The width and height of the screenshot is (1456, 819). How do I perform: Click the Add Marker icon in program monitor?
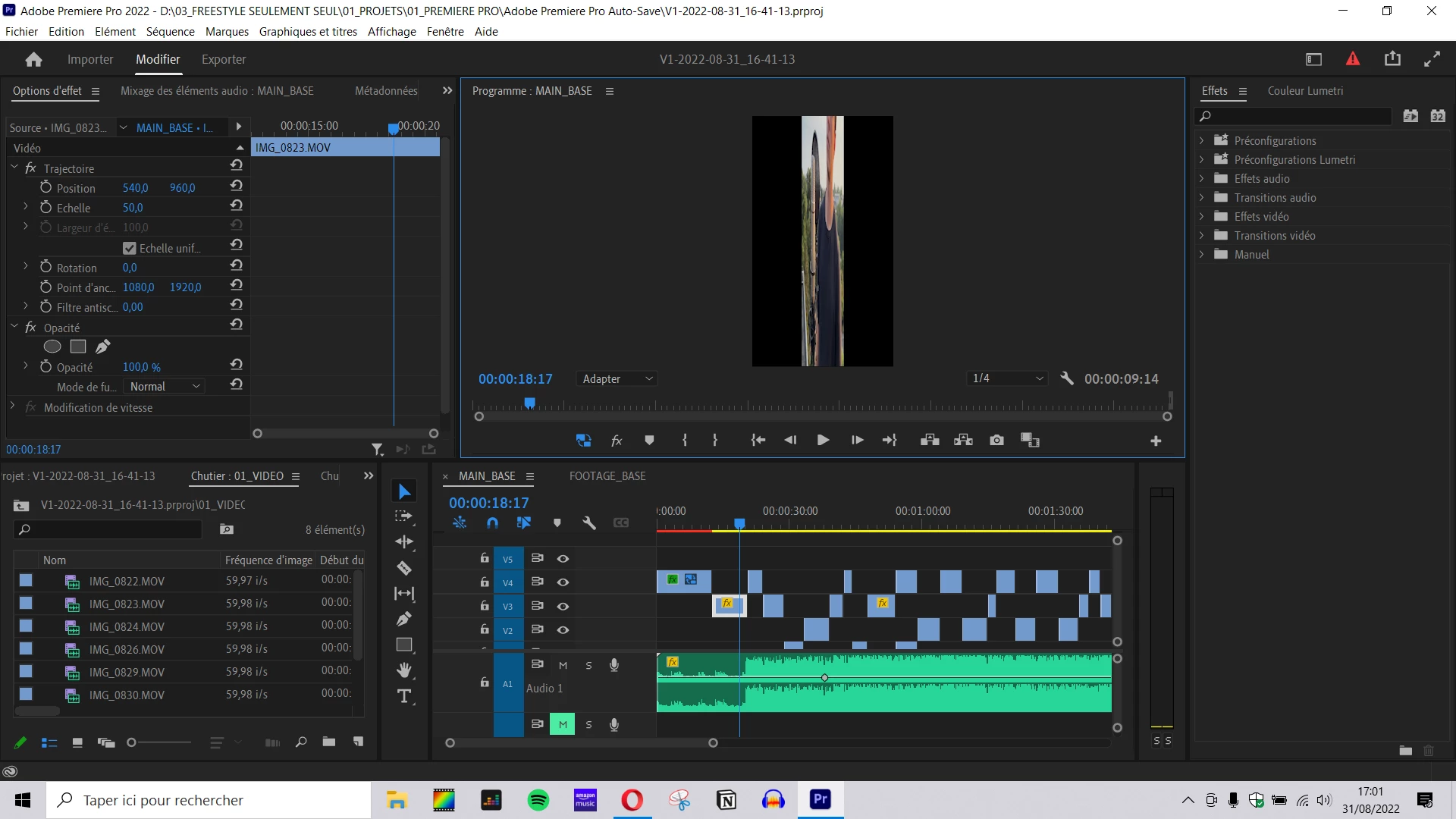tap(649, 441)
